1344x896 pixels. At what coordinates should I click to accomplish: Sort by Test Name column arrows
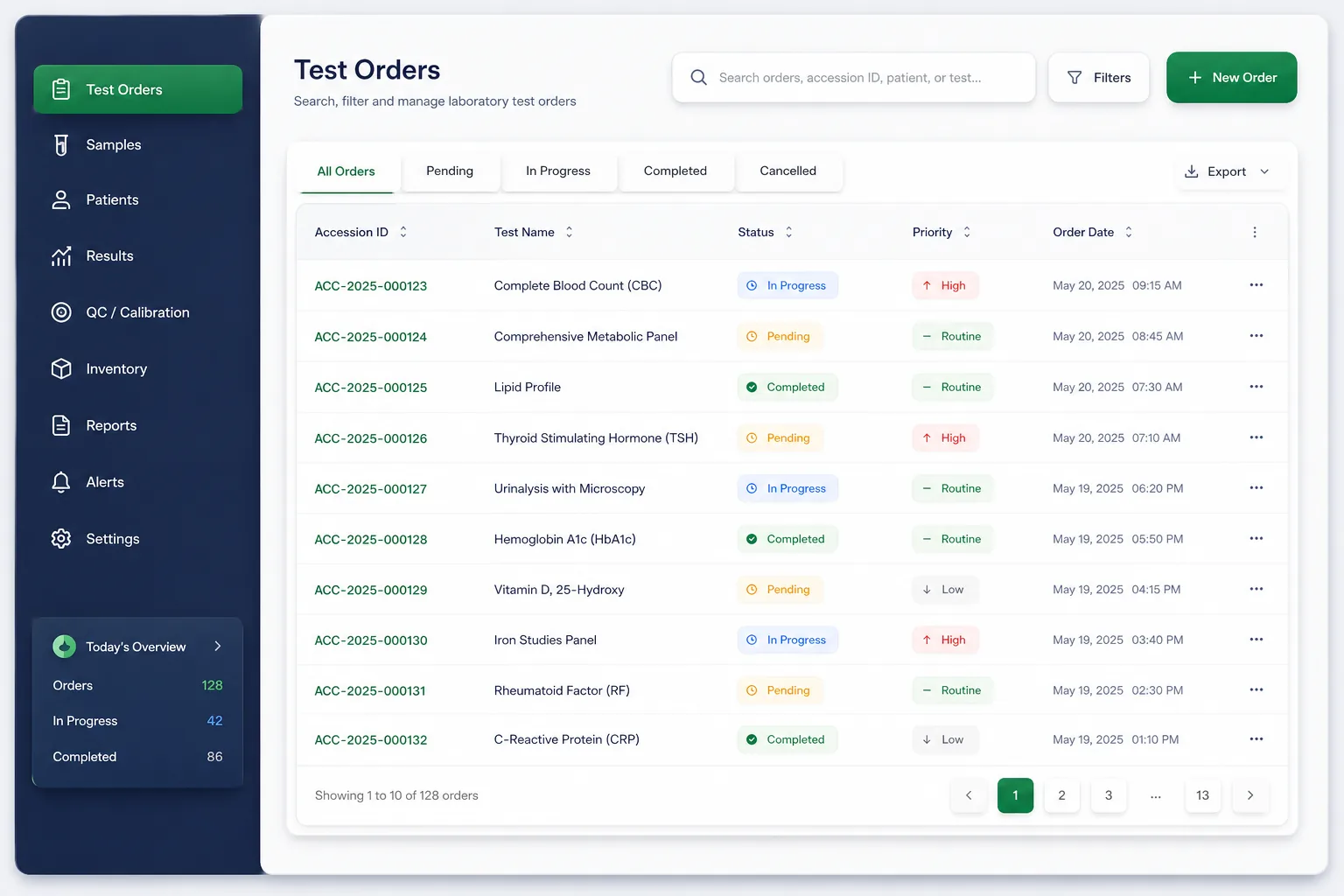pos(570,232)
